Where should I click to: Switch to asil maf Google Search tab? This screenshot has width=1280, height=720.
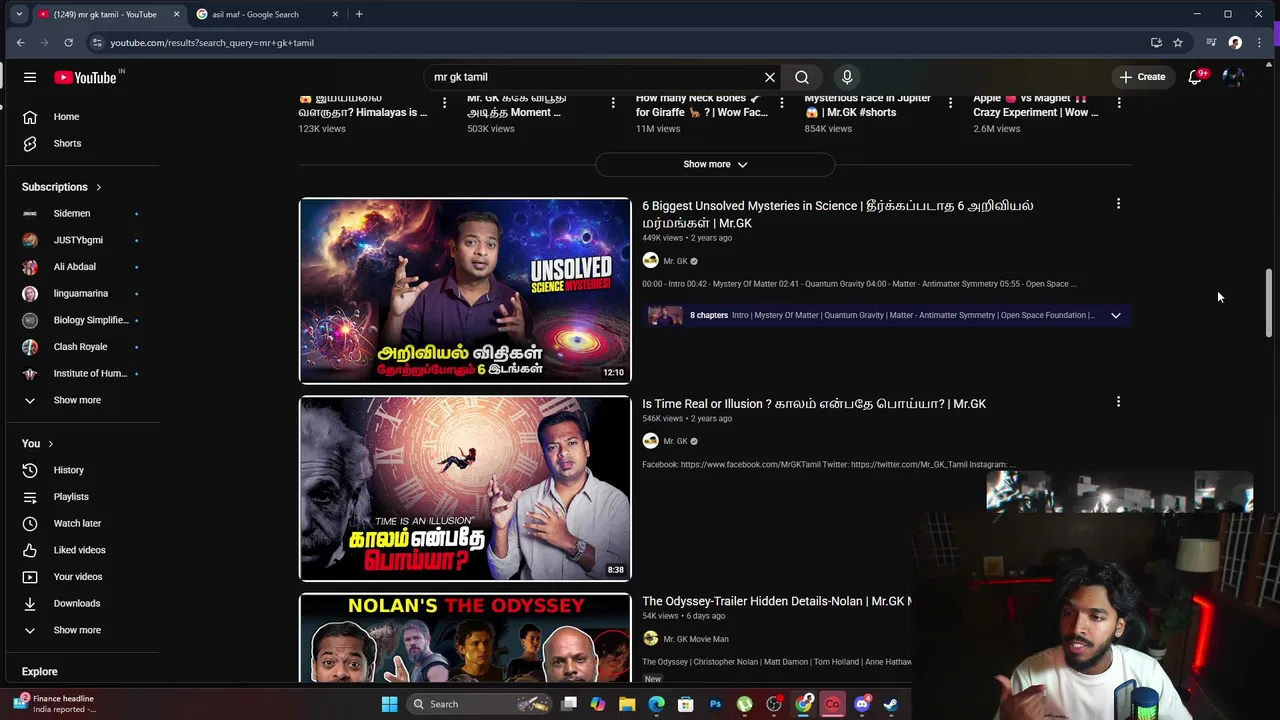267,14
